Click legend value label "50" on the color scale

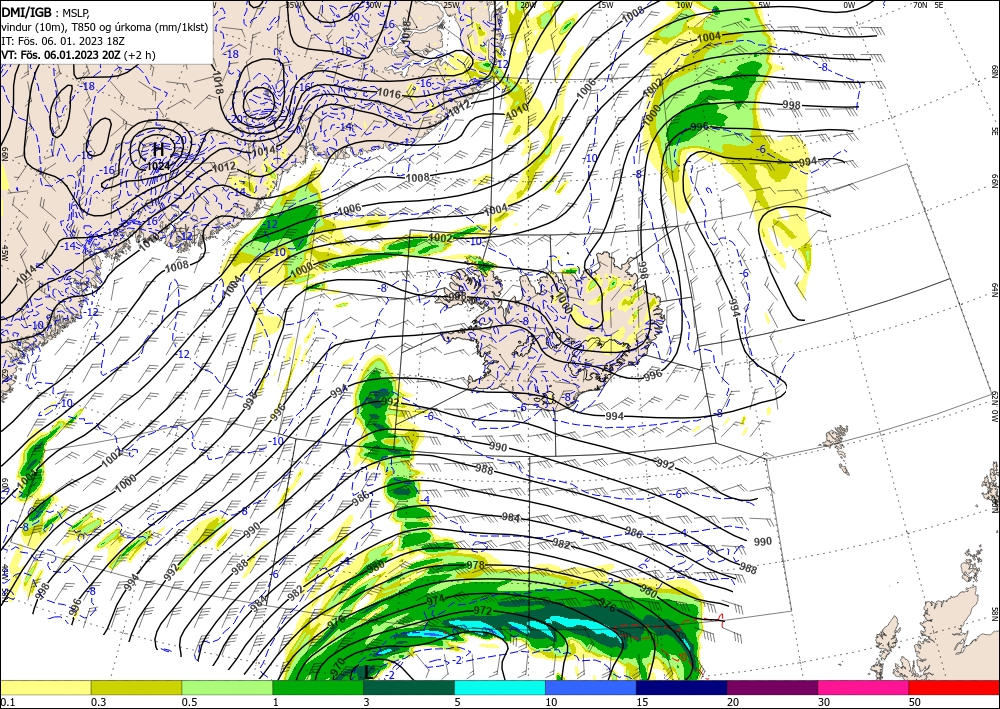pos(915,702)
